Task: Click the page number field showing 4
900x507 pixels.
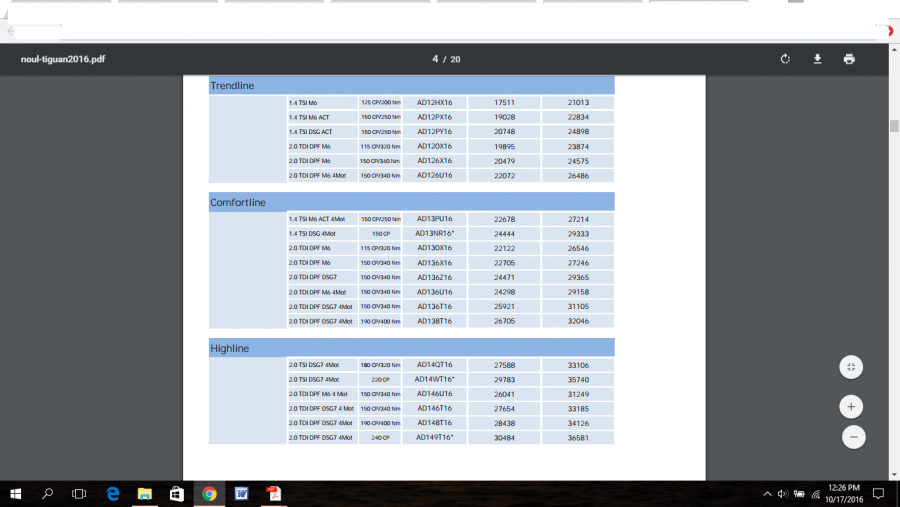Action: point(436,59)
